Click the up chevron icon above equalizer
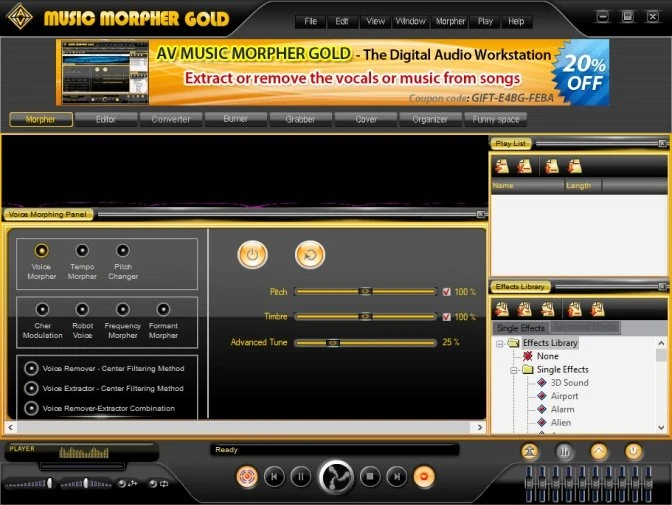This screenshot has width=672, height=505. 599,451
